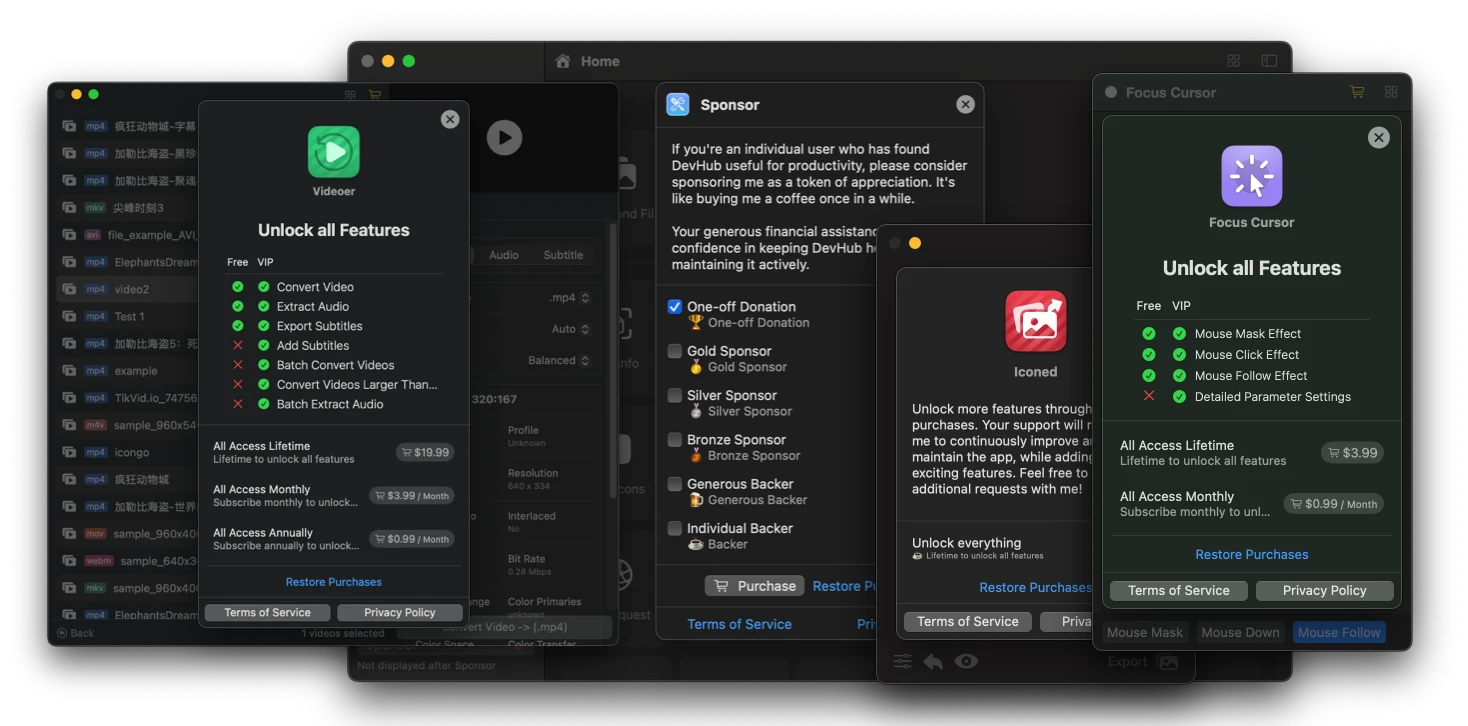Check the Individual Backer checkbox
Screen dimensions: 1468x726
[x=675, y=528]
